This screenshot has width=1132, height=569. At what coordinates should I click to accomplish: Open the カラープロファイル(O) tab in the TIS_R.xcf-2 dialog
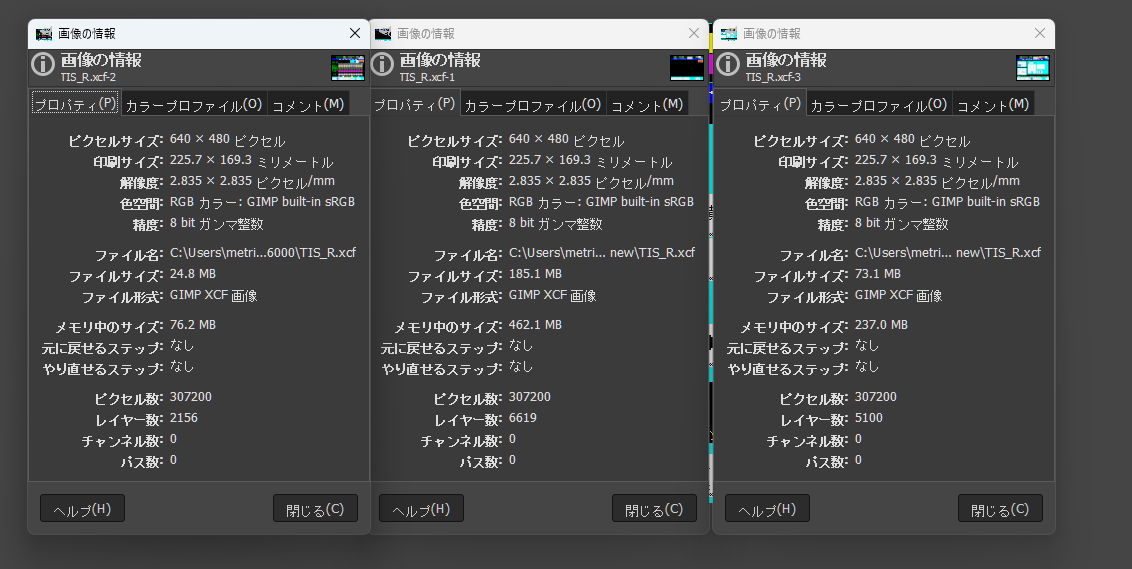(194, 105)
